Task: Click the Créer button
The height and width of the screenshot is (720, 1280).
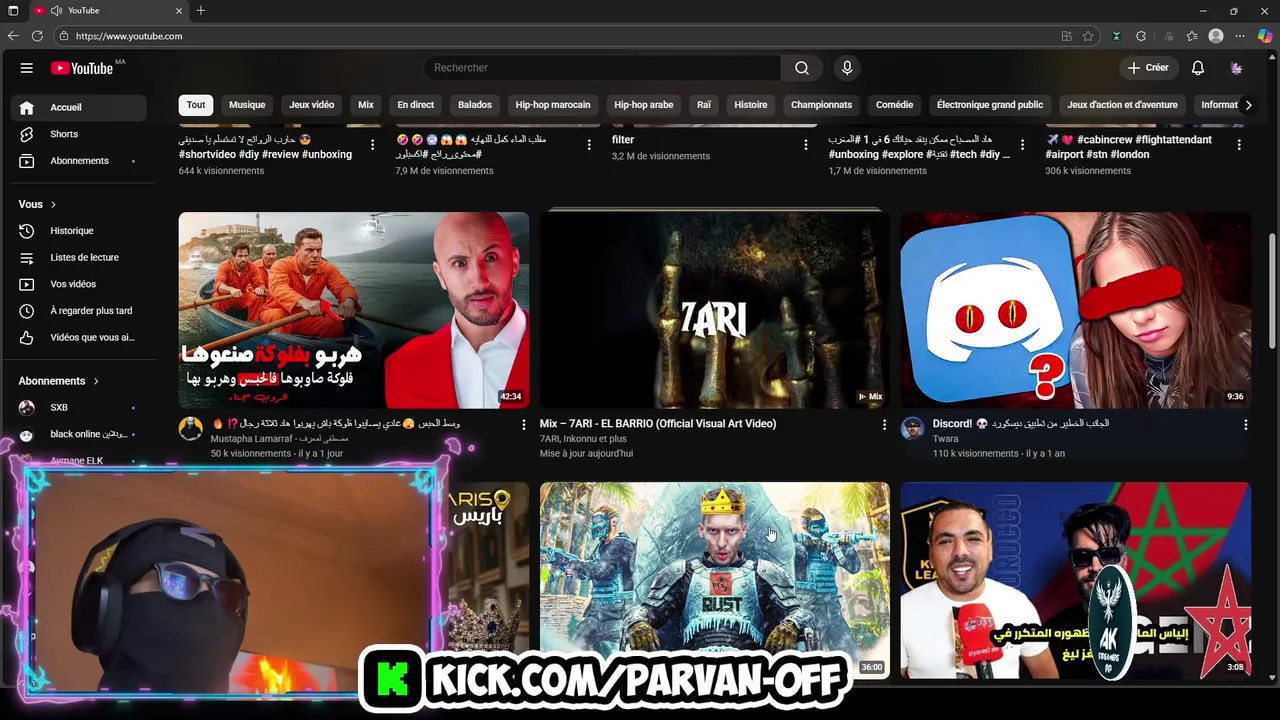Action: coord(1147,68)
